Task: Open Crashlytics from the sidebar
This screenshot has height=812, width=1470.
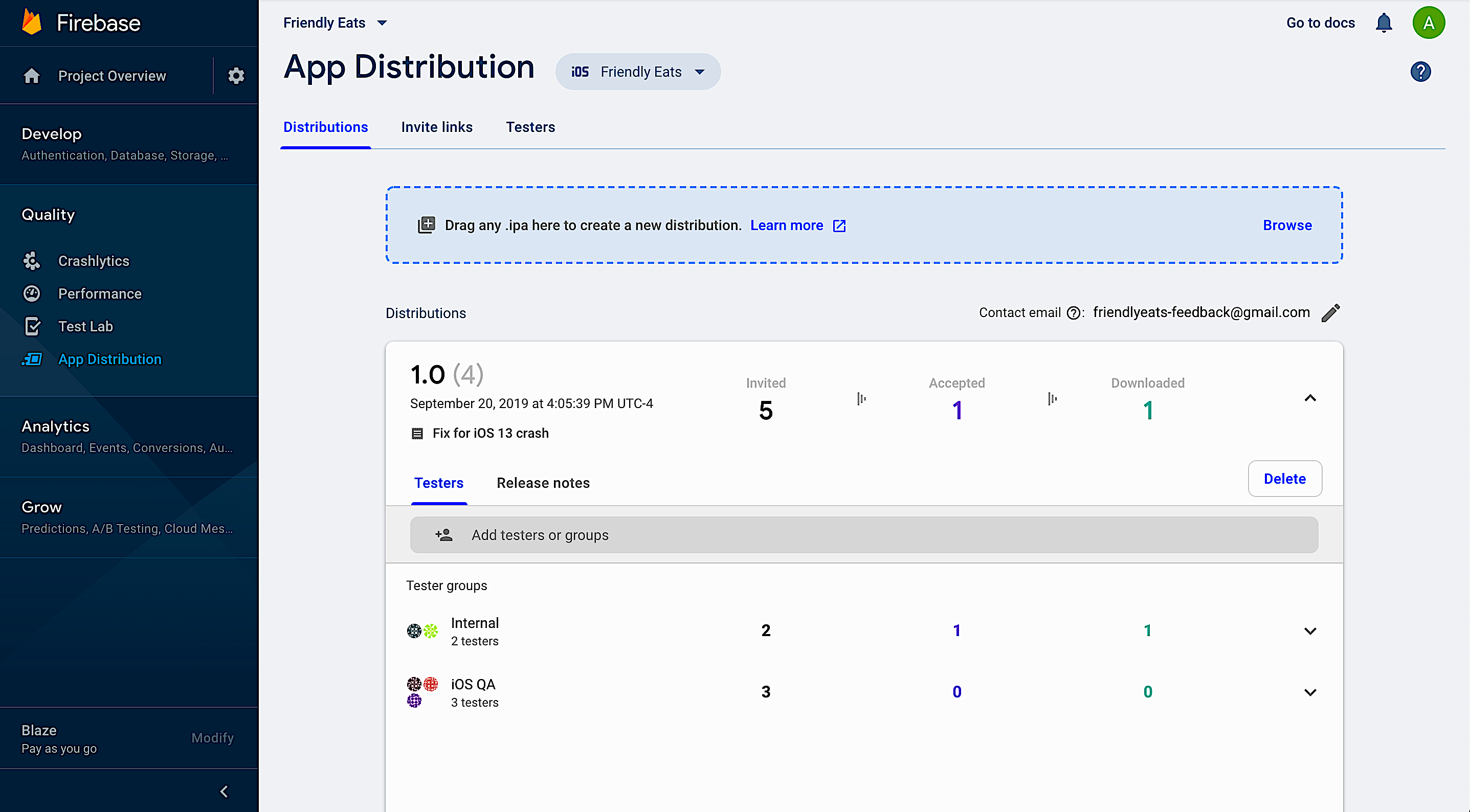Action: pos(94,261)
